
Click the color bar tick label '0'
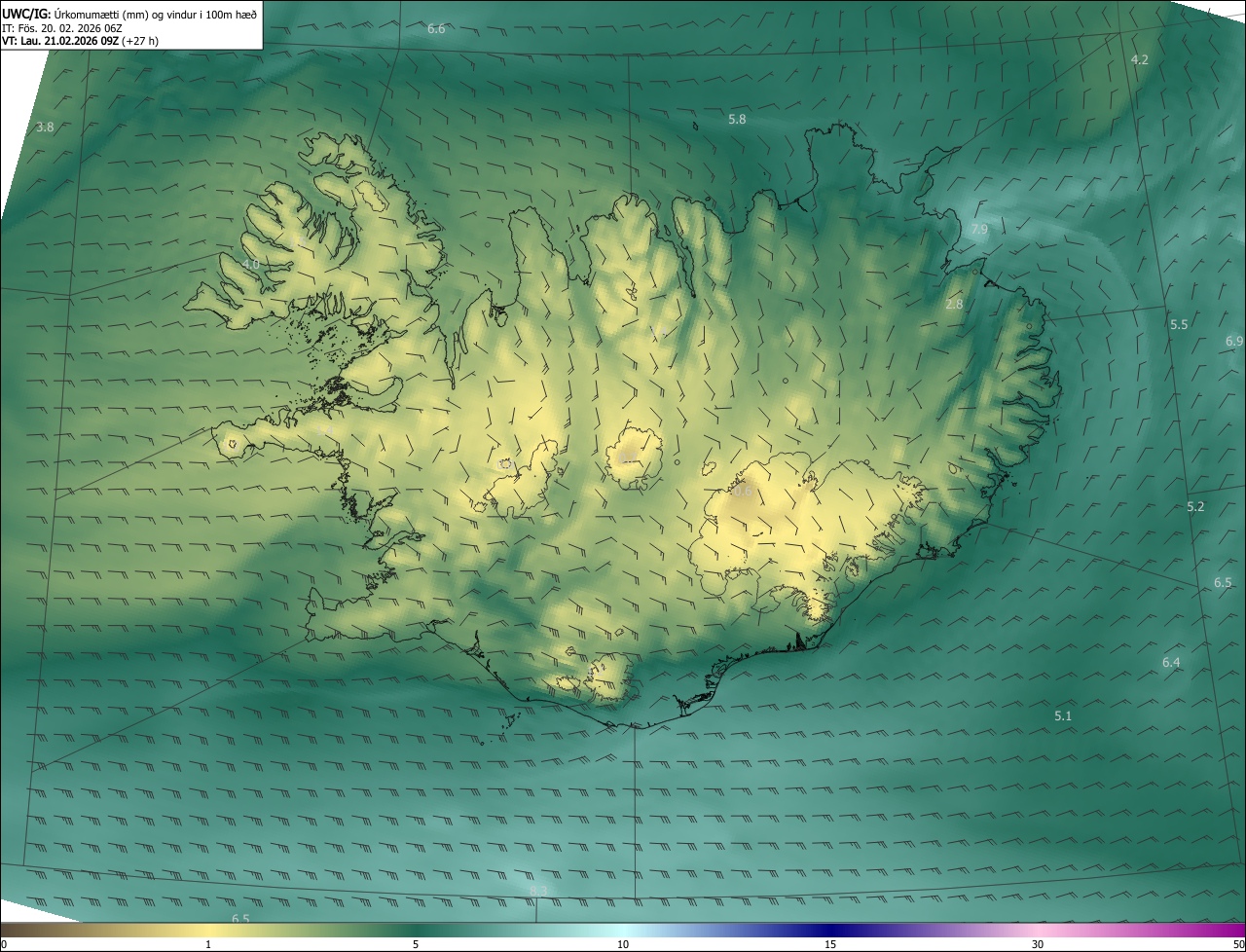click(x=4, y=944)
